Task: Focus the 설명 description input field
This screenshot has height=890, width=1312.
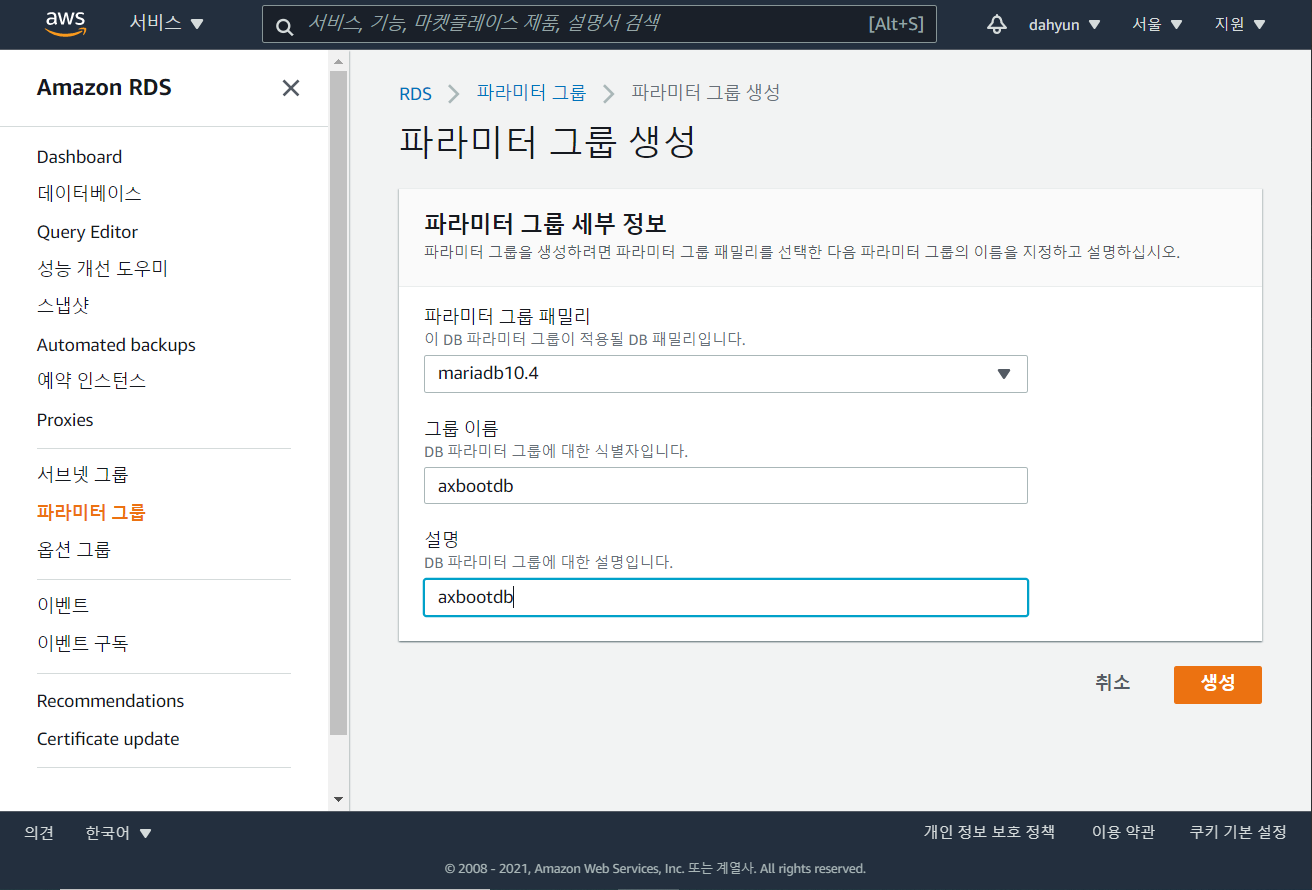Action: click(726, 598)
